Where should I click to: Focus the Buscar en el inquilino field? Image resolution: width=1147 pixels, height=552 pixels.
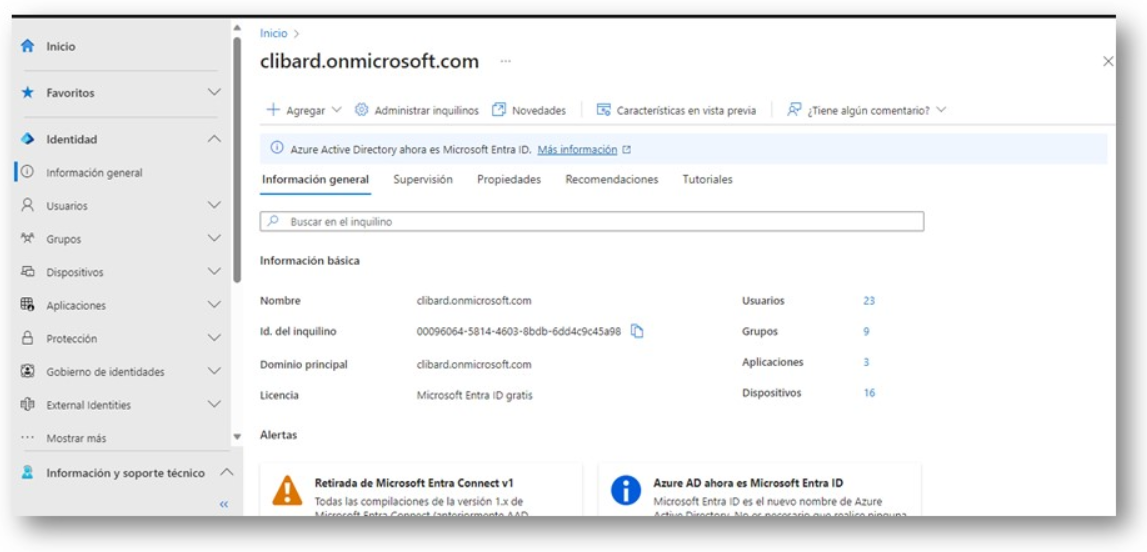pos(592,222)
